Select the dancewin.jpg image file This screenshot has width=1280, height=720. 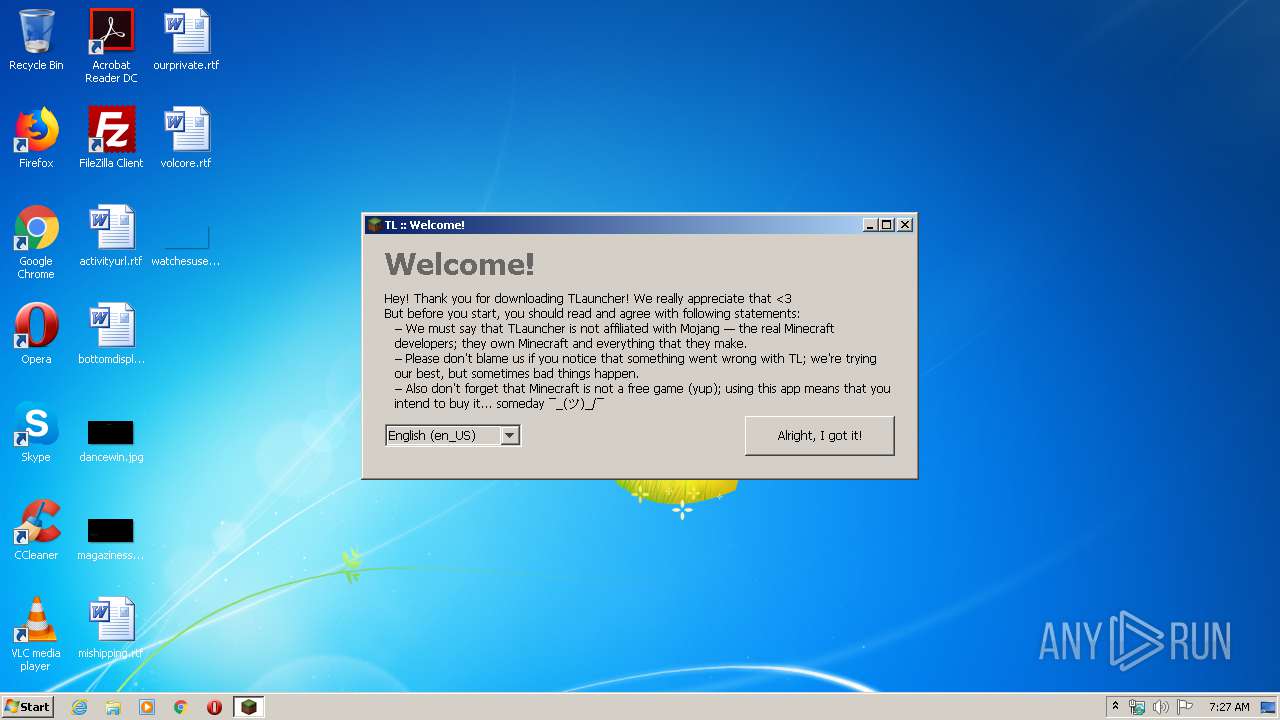click(111, 440)
